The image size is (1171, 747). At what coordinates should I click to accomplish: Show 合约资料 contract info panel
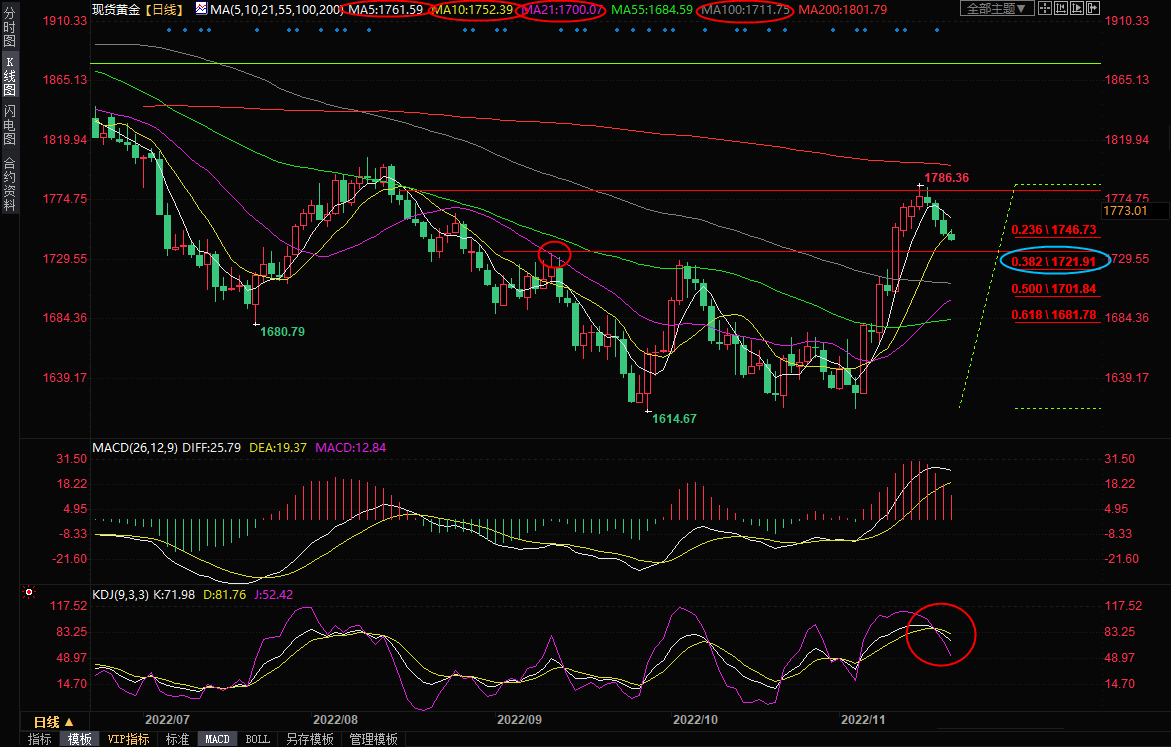9,184
